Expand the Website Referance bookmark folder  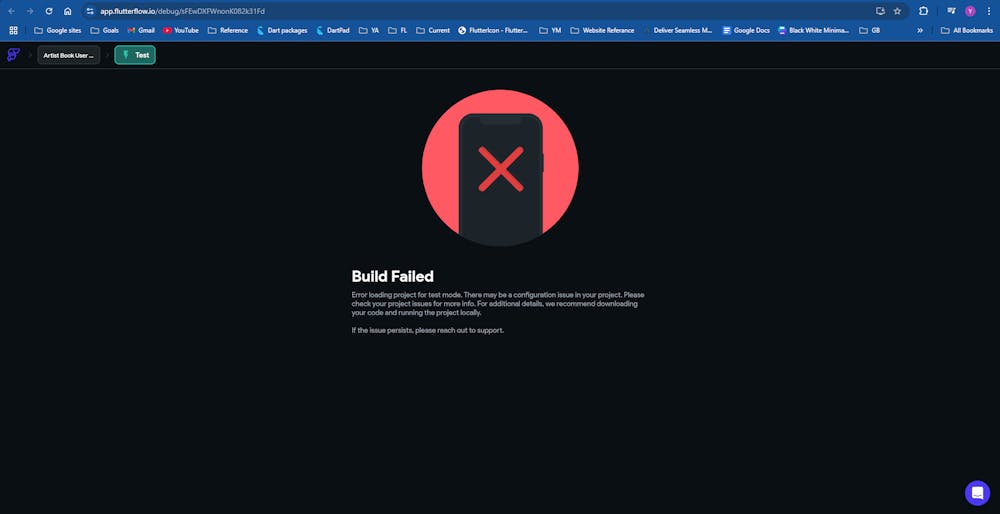pos(602,31)
